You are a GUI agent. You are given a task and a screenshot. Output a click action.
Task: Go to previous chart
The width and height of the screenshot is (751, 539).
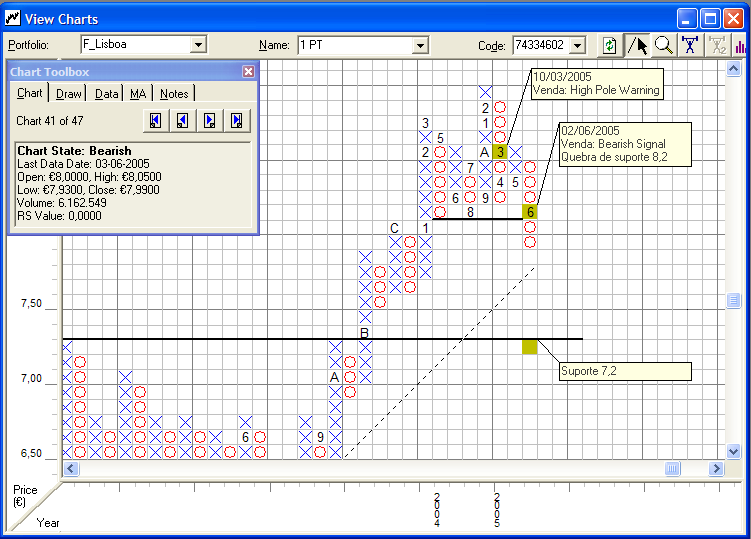tap(183, 120)
